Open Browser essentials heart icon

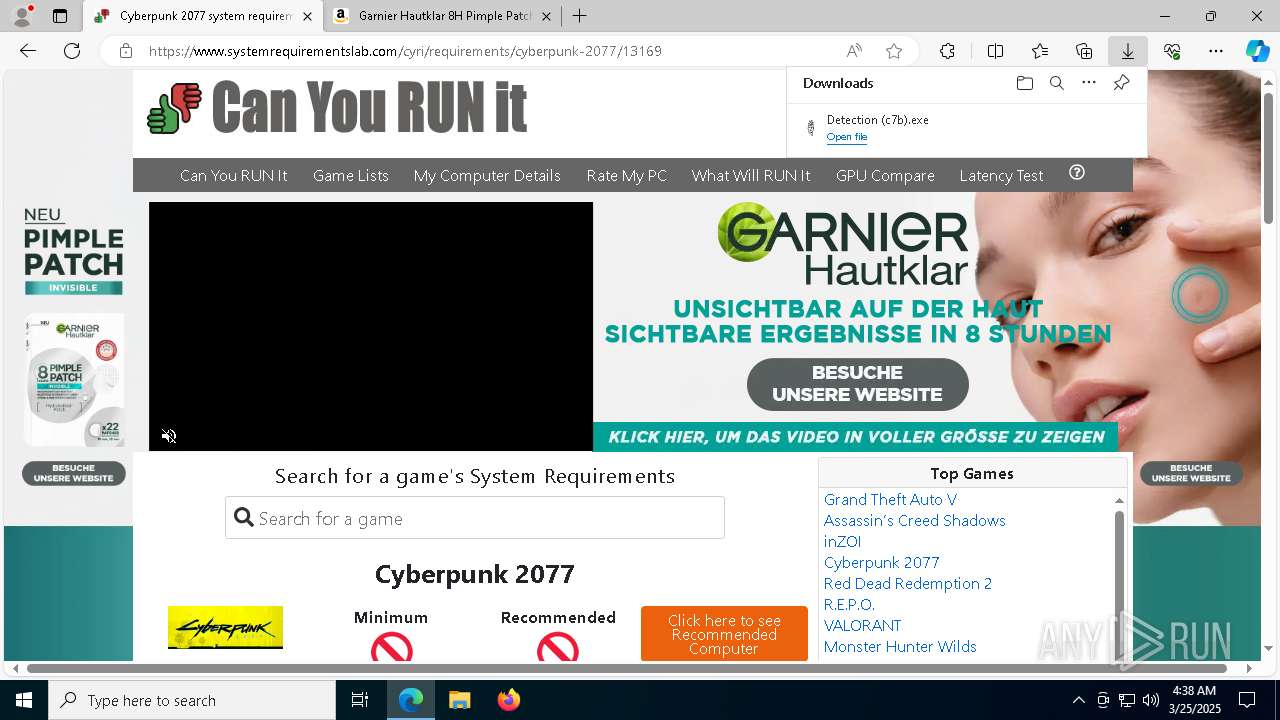click(x=1172, y=51)
